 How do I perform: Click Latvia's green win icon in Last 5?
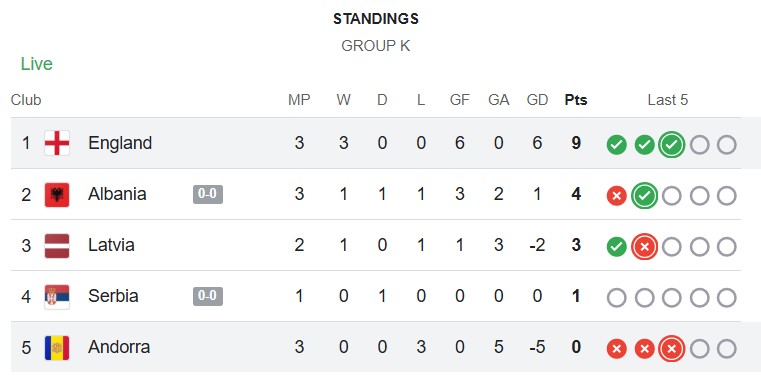(x=616, y=247)
